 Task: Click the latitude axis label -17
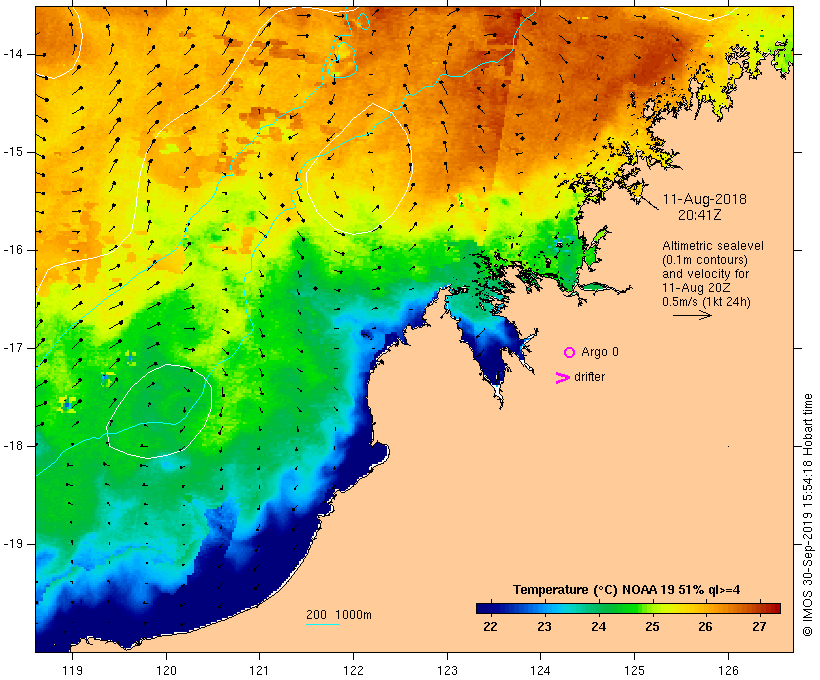pyautogui.click(x=13, y=348)
